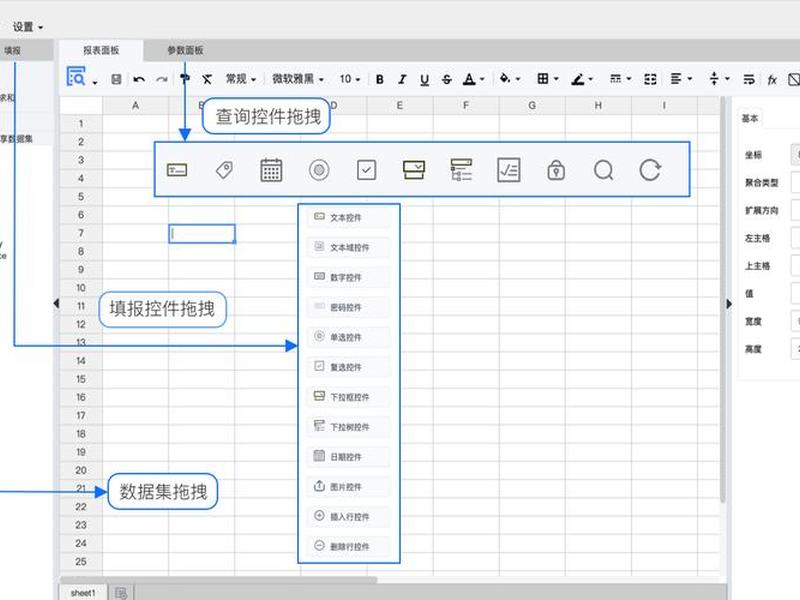Open the 基本 properties tab

pyautogui.click(x=750, y=118)
